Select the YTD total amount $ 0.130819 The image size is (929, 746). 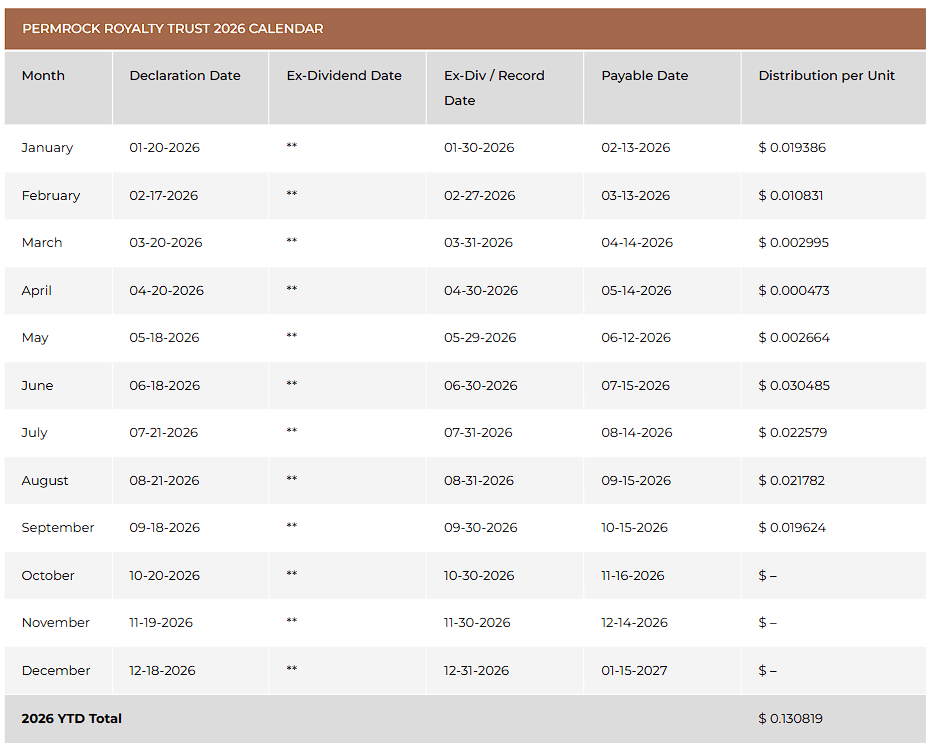[790, 719]
